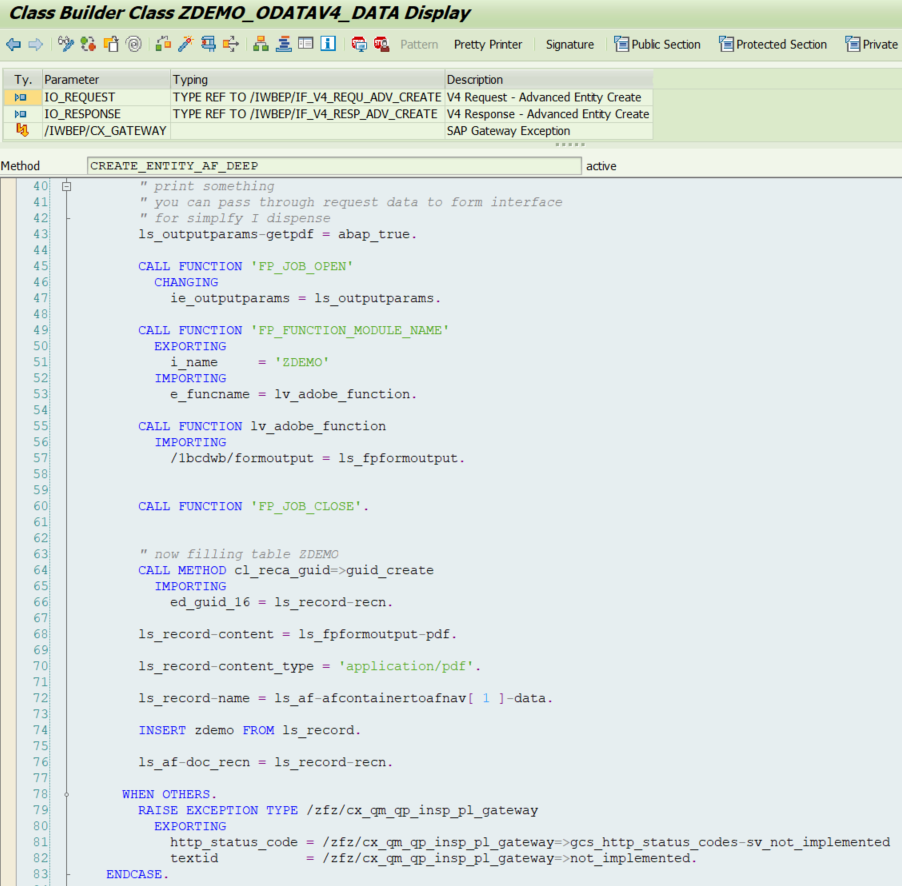Open where-used list via @ icon
This screenshot has height=886, width=902.
133,44
